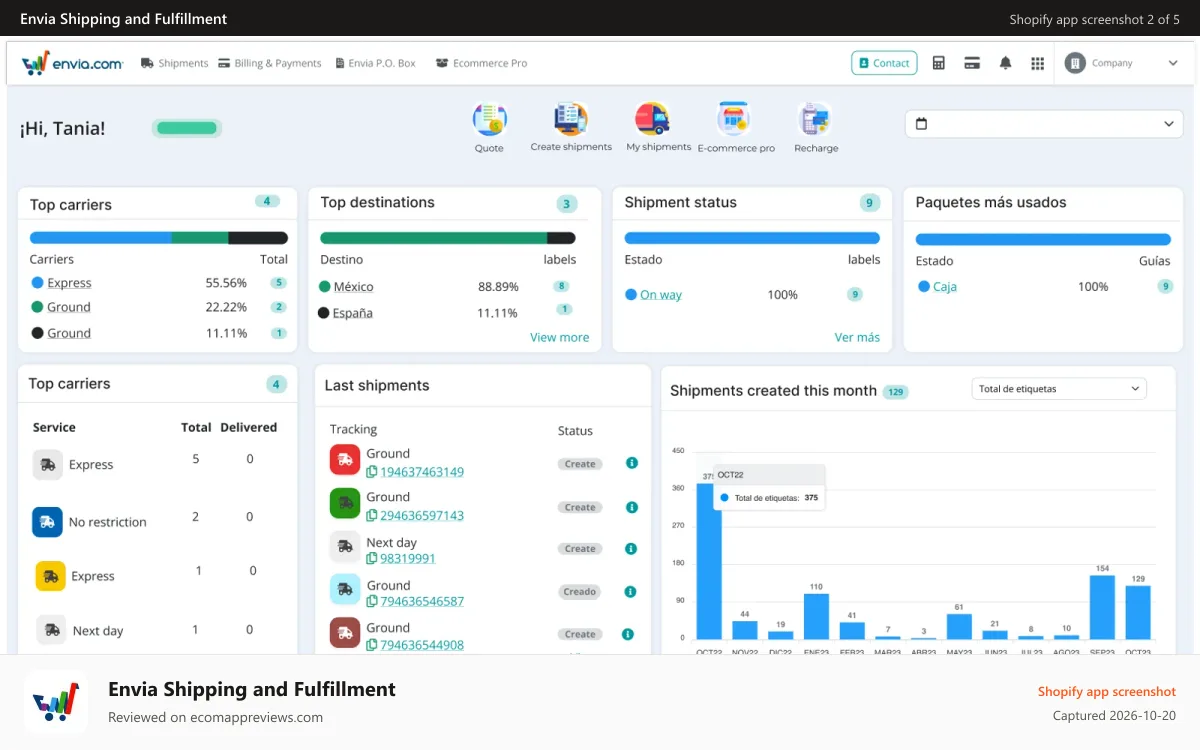Image resolution: width=1200 pixels, height=750 pixels.
Task: Click info icon for shipment 98319991
Action: 630,549
